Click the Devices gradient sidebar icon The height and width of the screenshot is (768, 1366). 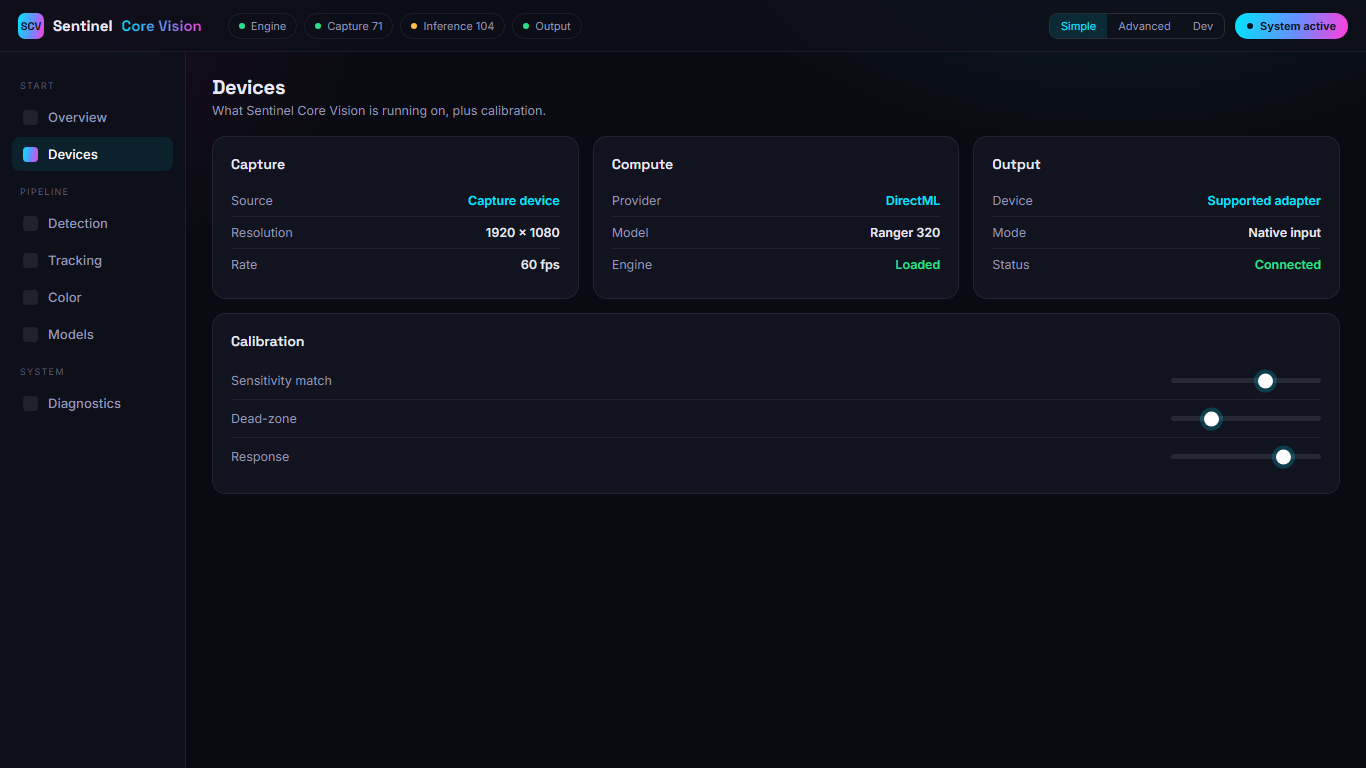(x=30, y=154)
